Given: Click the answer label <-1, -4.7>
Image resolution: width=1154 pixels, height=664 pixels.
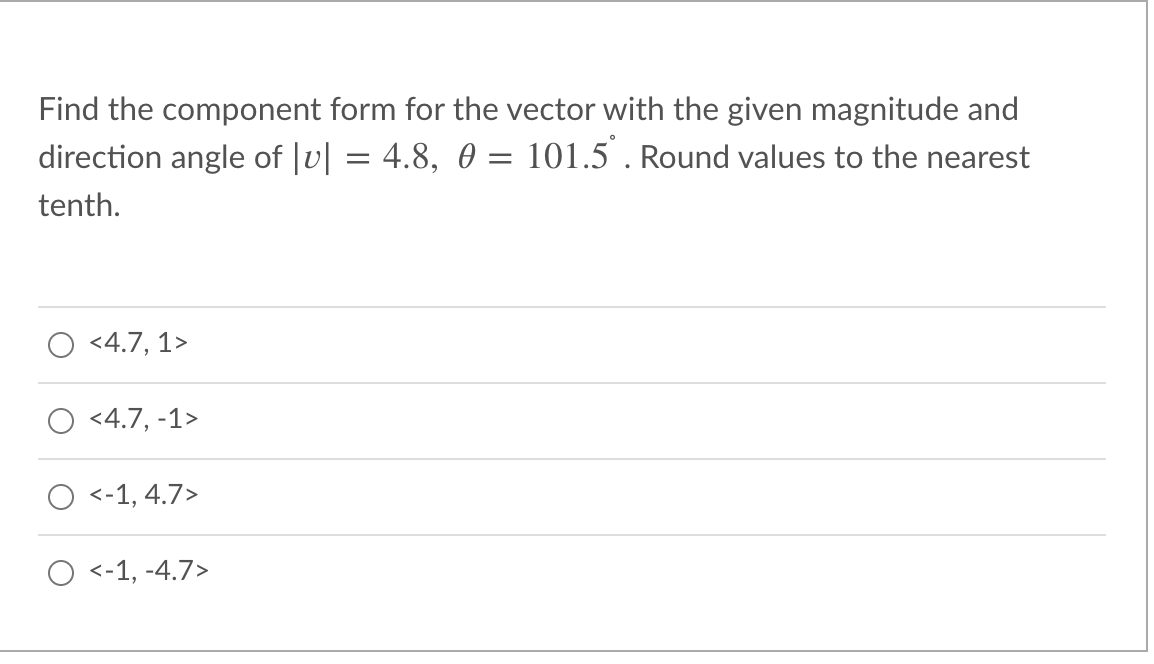Looking at the screenshot, I should click(x=150, y=574).
